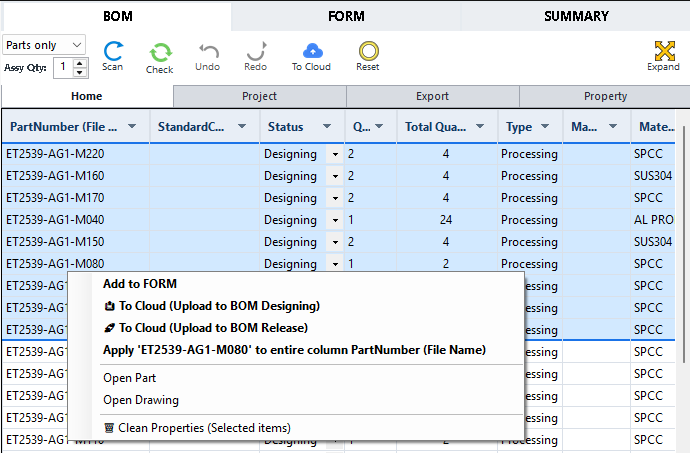The width and height of the screenshot is (690, 453).
Task: Open Ma... column filter arrow
Action: pyautogui.click(x=613, y=127)
